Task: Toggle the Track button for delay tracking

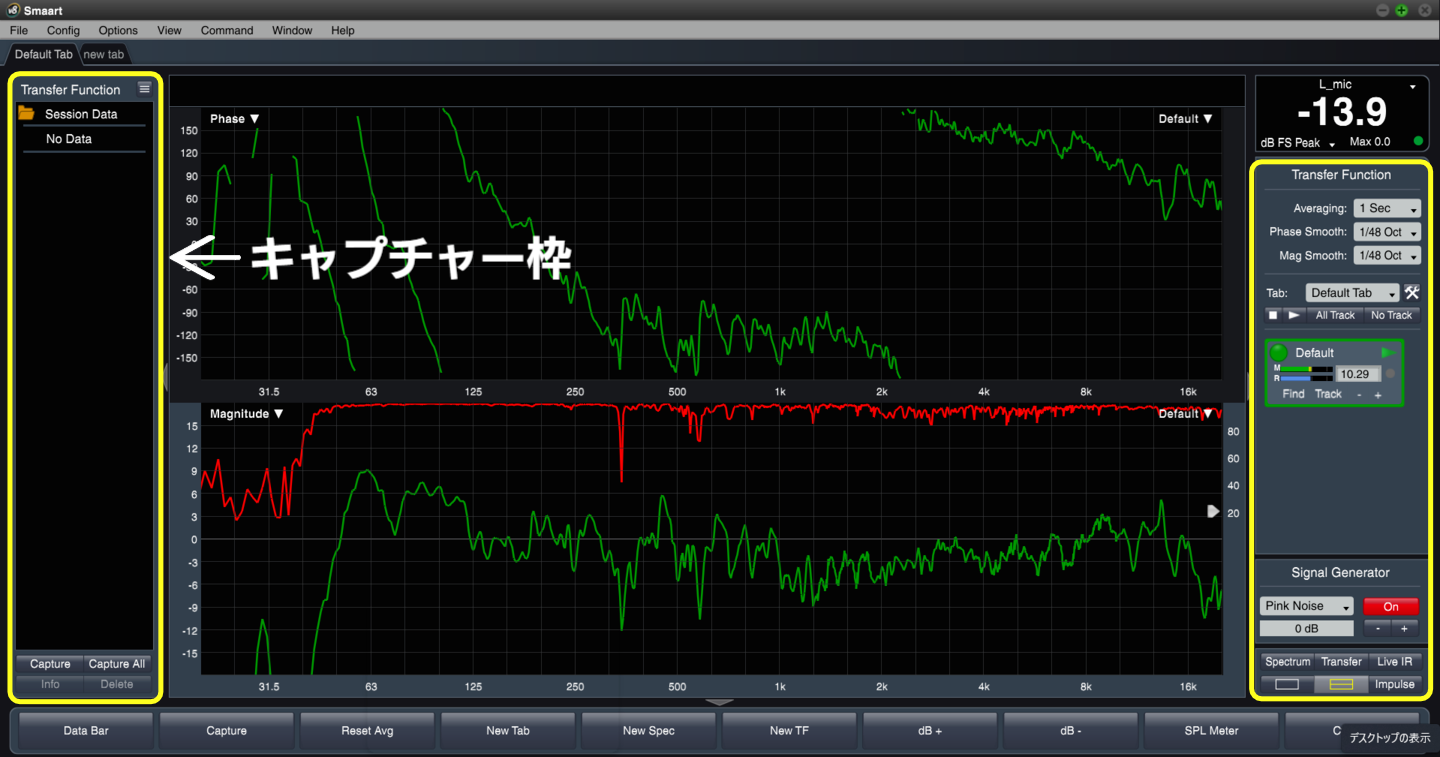Action: click(x=1328, y=394)
